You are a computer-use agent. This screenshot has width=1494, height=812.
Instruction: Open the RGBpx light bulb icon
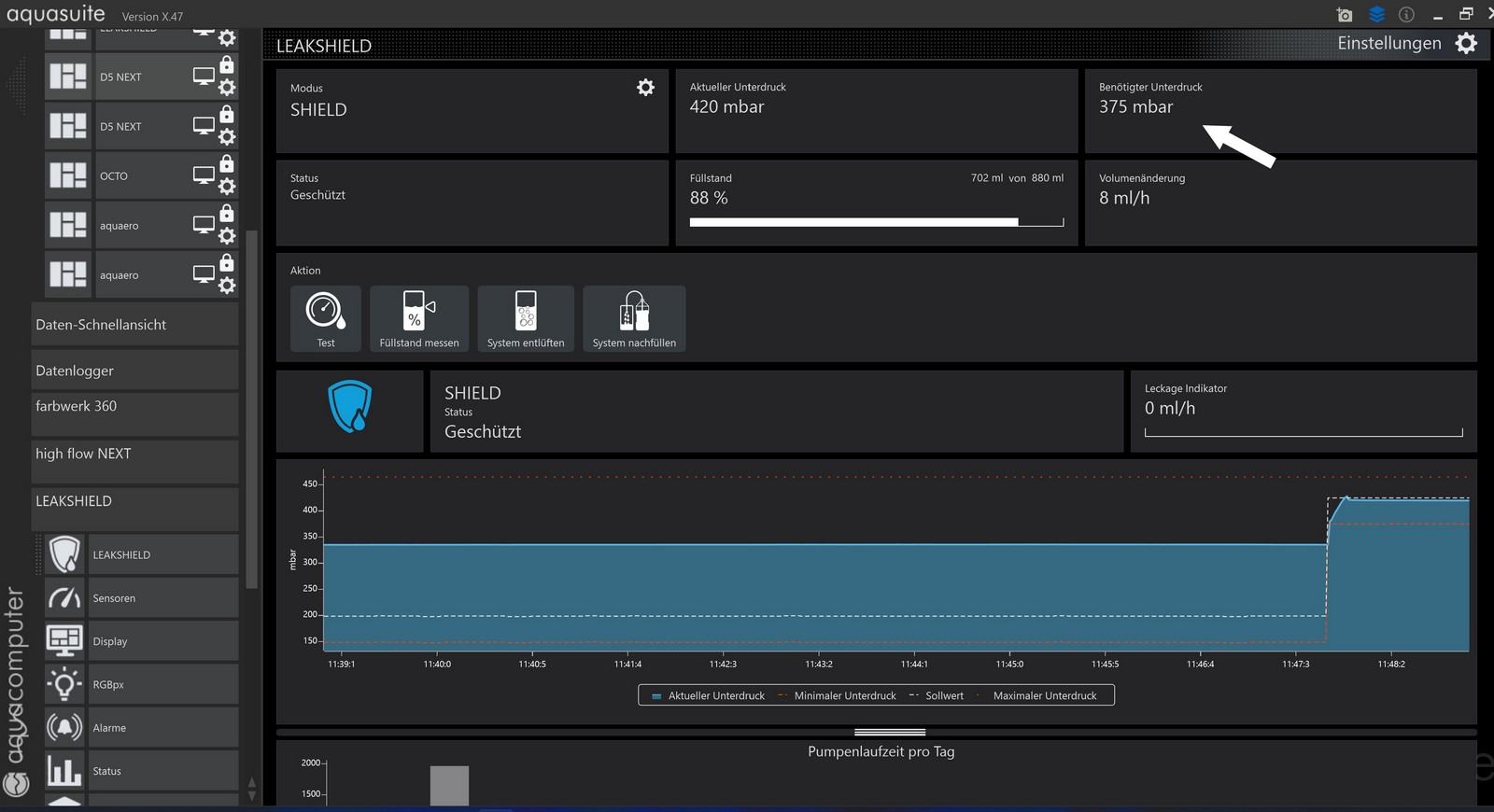pyautogui.click(x=64, y=684)
